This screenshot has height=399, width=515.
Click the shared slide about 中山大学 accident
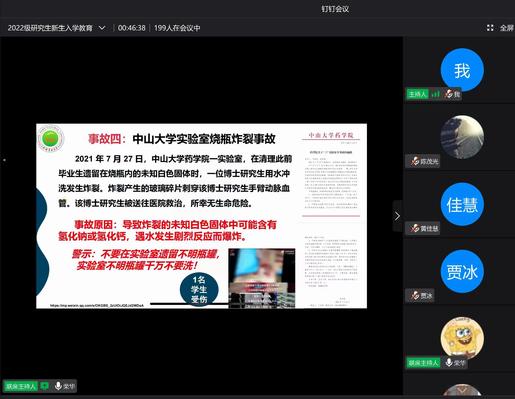pos(201,216)
